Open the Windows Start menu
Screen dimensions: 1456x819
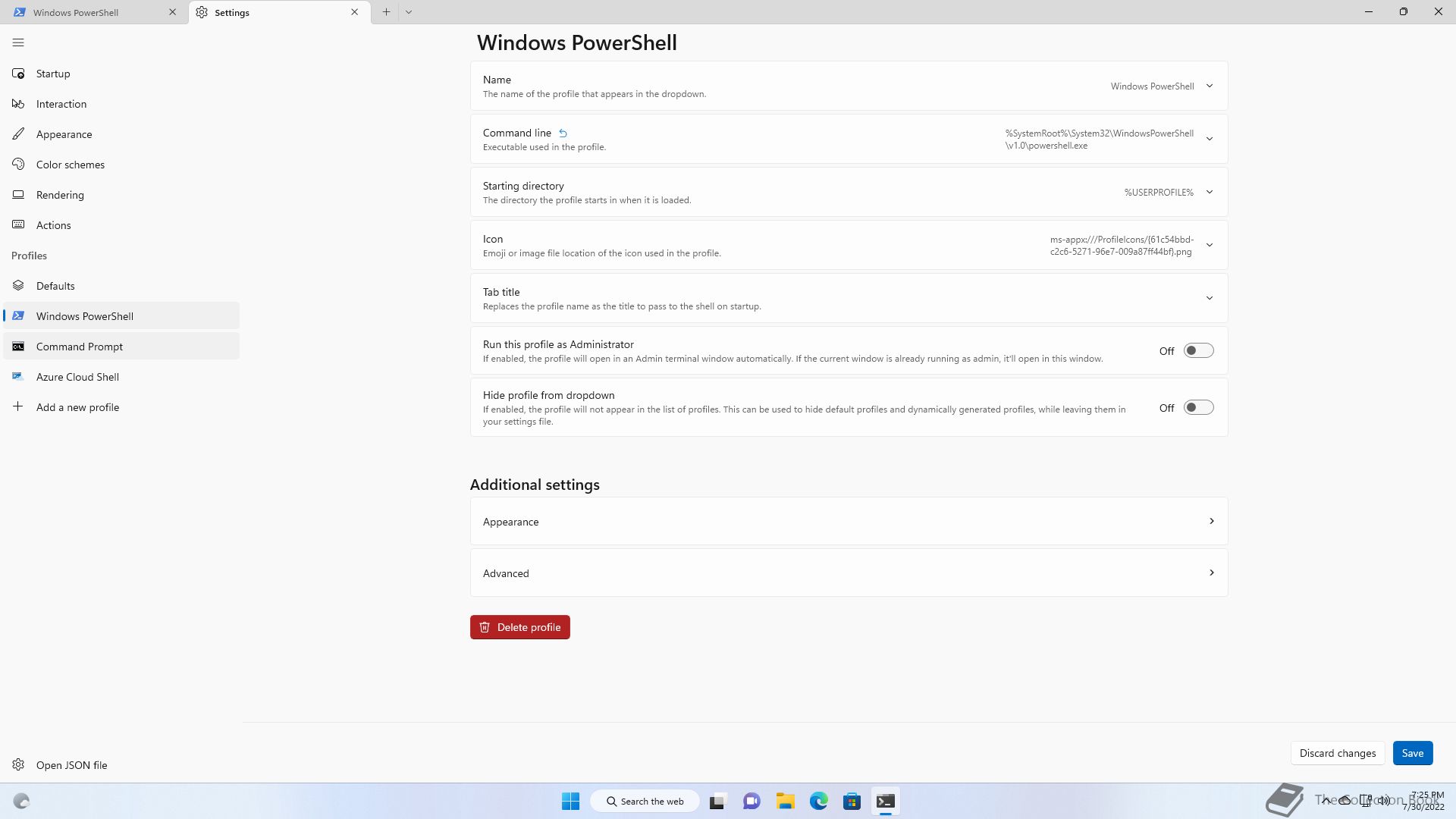pyautogui.click(x=570, y=801)
